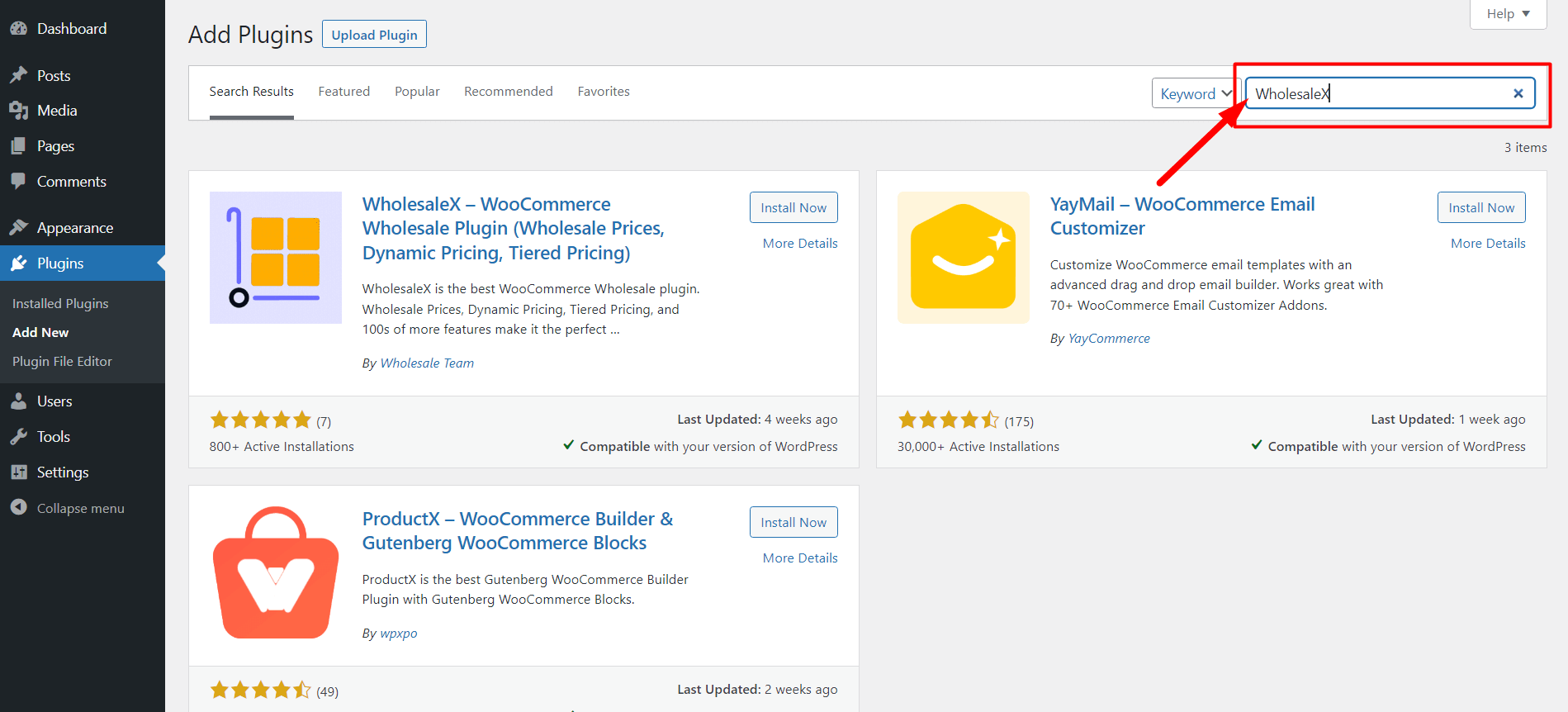Viewport: 1568px width, 712px height.
Task: Click the YayMail envelope plugin thumbnail
Action: [x=964, y=258]
